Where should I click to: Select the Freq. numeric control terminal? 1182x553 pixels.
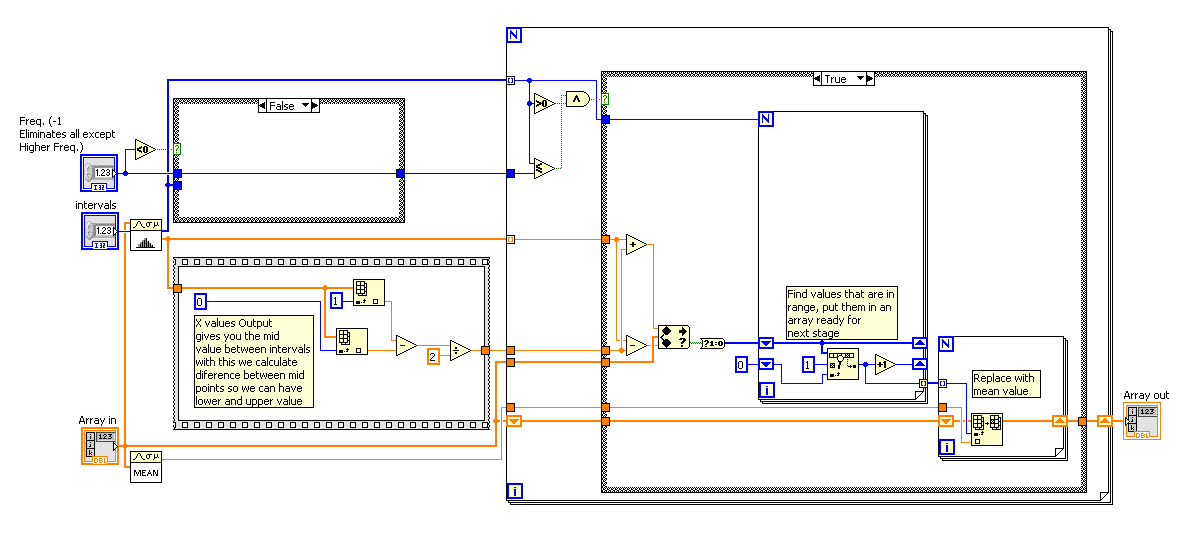100,174
